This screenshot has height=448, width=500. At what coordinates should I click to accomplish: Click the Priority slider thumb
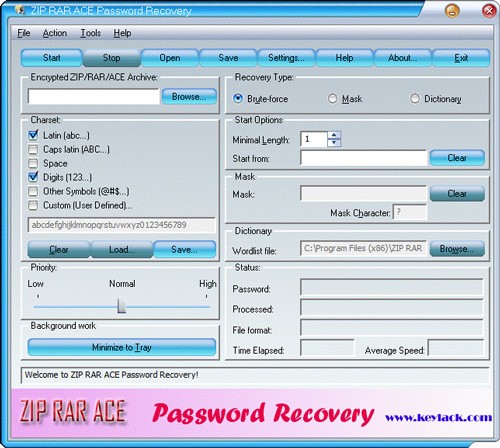click(x=121, y=306)
